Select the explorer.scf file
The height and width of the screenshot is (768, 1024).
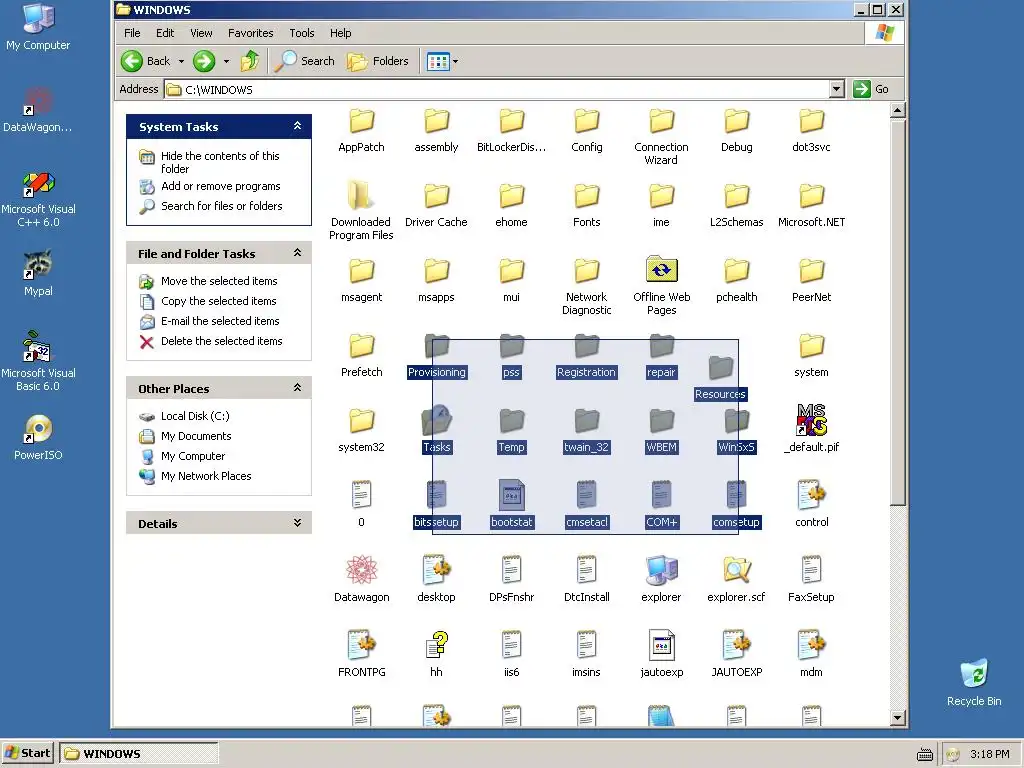[x=736, y=579]
